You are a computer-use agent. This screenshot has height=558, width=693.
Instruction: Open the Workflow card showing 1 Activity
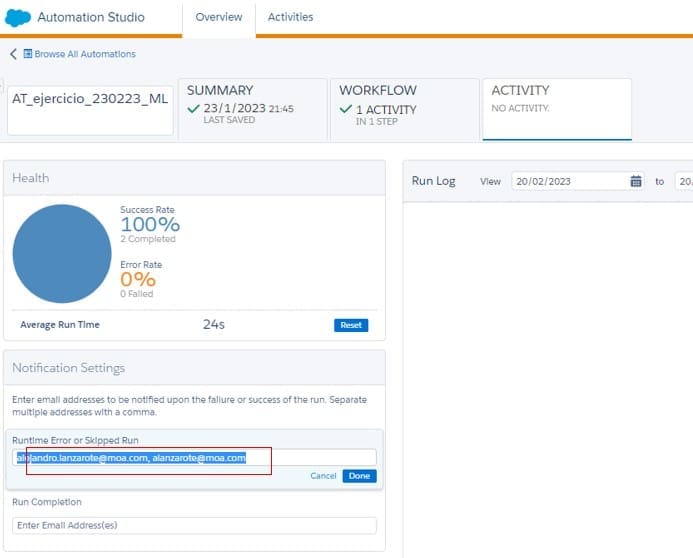tap(404, 105)
